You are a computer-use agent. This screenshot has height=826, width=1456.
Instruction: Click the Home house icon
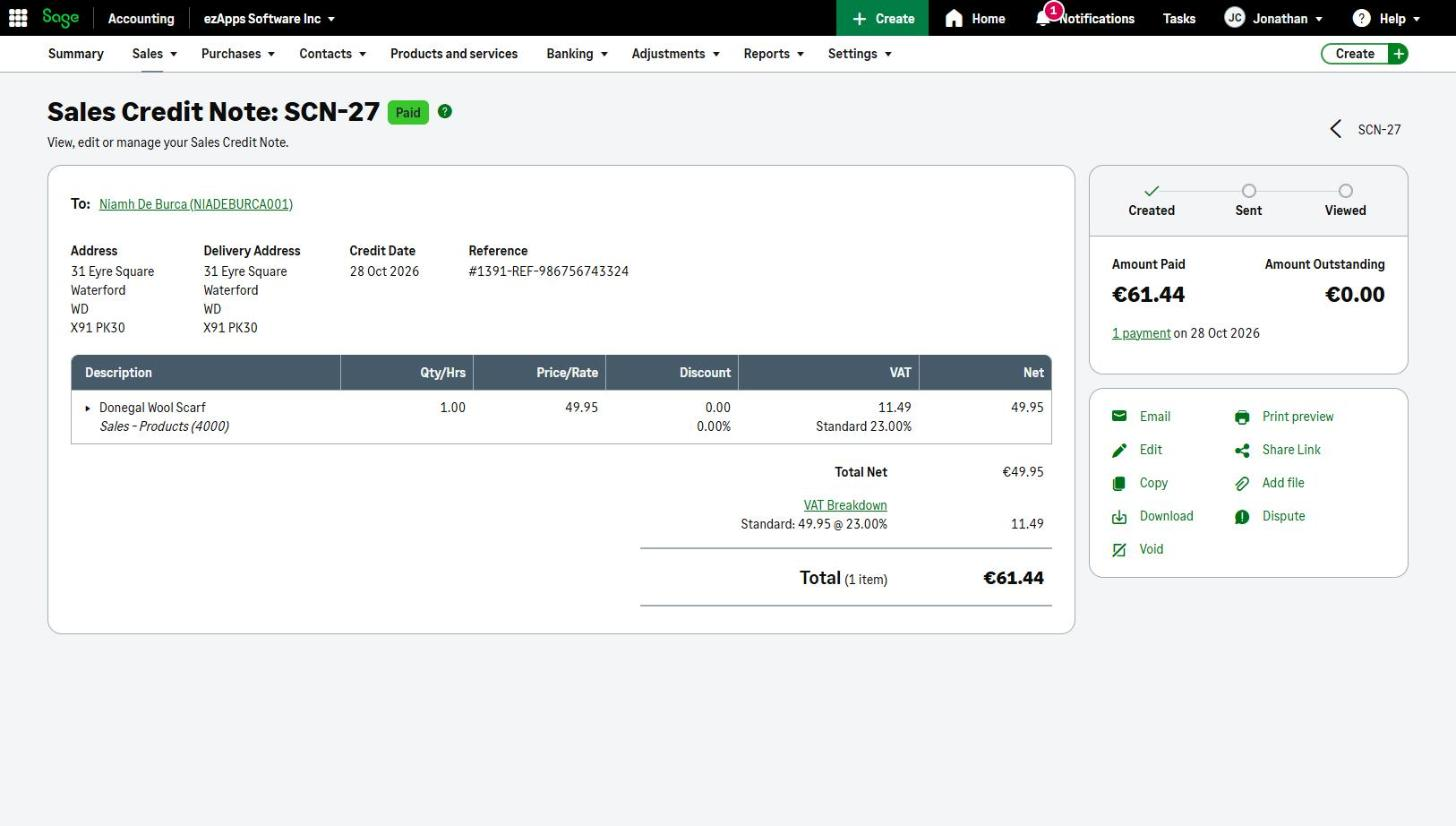[x=954, y=18]
